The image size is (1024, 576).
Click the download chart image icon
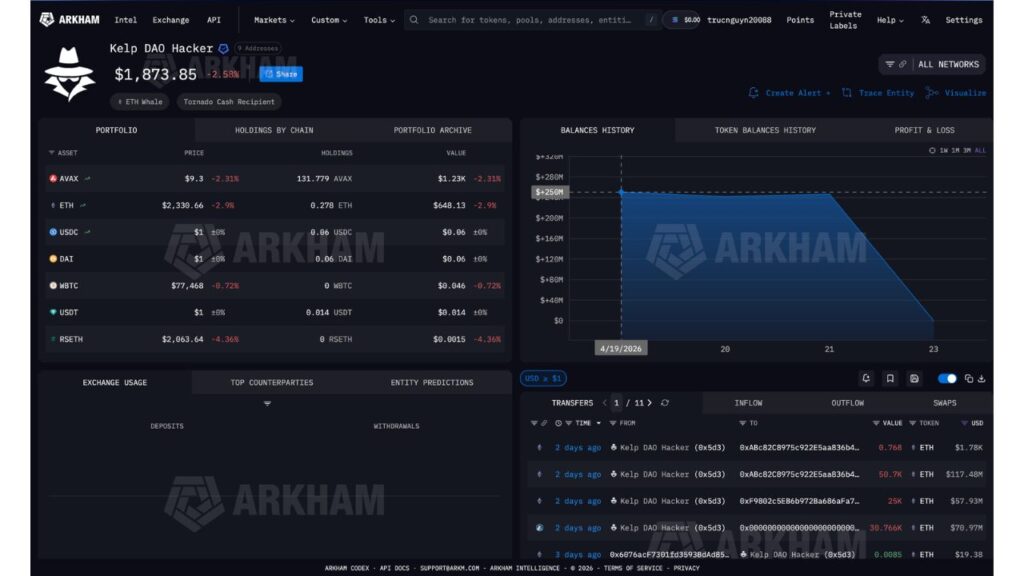[913, 378]
